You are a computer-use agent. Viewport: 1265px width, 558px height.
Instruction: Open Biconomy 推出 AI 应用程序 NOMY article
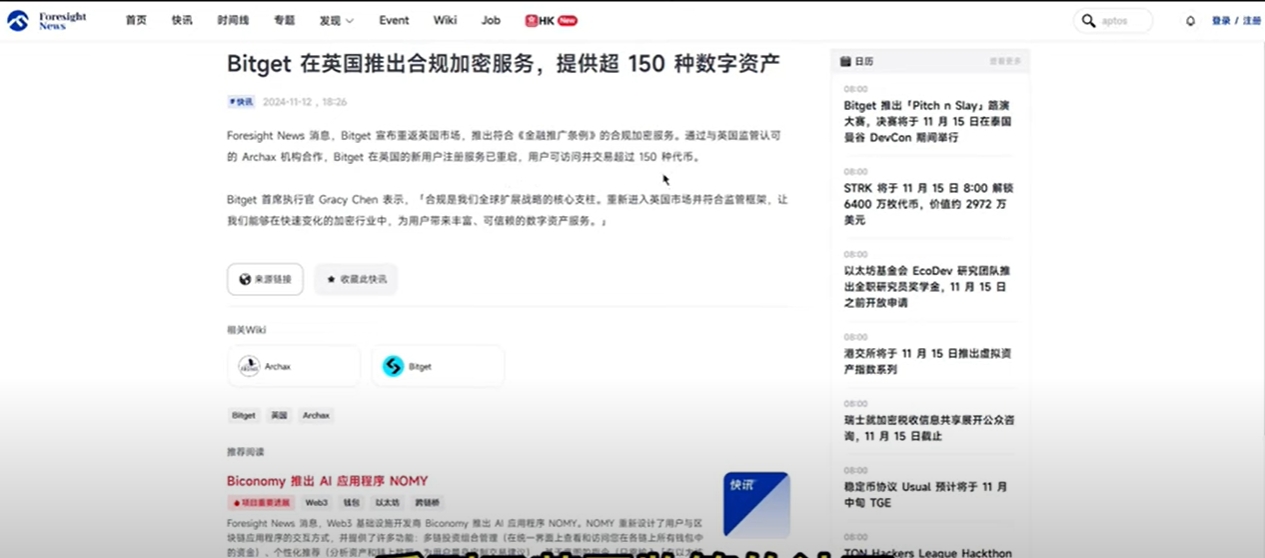click(327, 481)
